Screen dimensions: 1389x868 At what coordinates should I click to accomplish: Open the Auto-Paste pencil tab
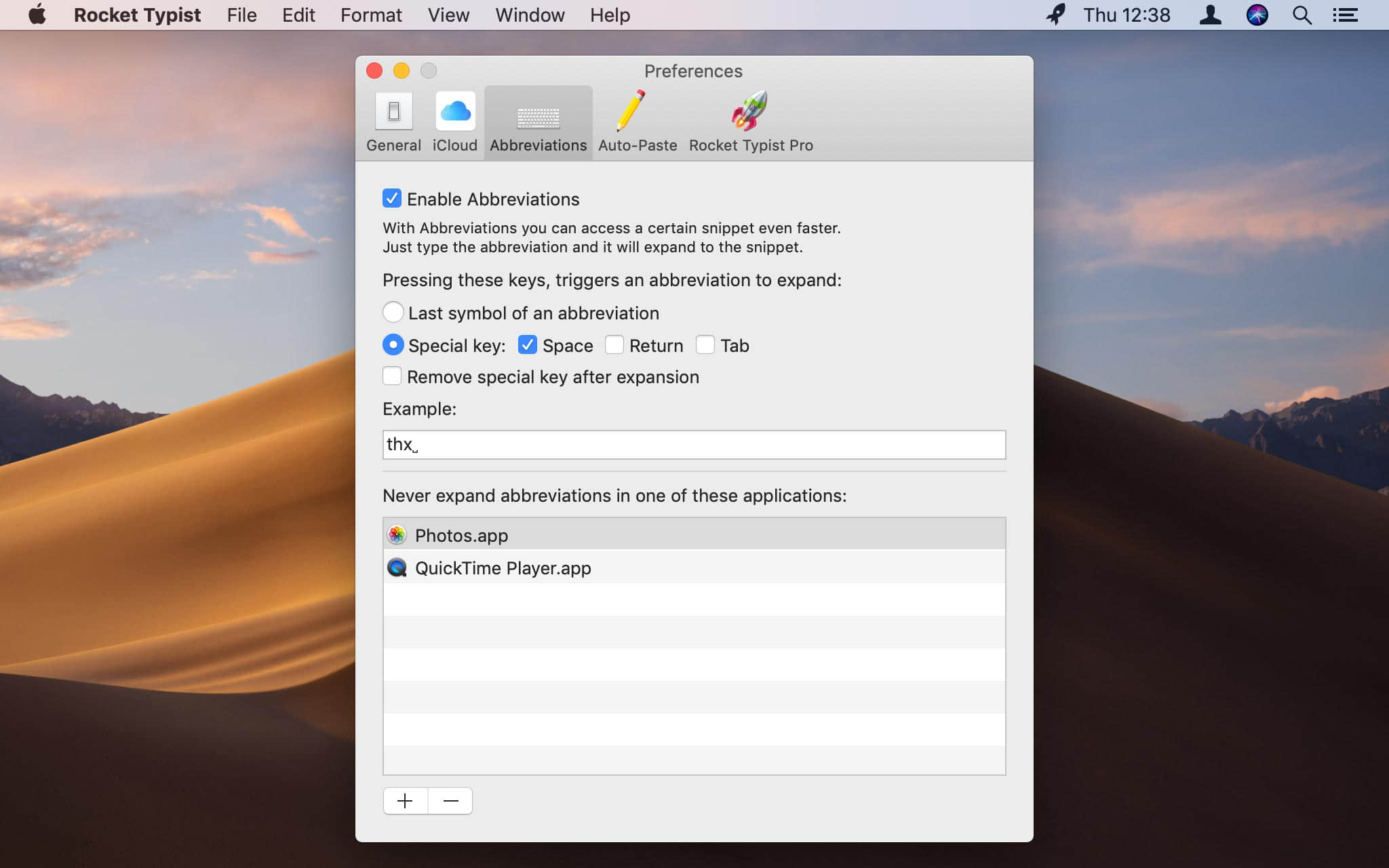(x=638, y=123)
